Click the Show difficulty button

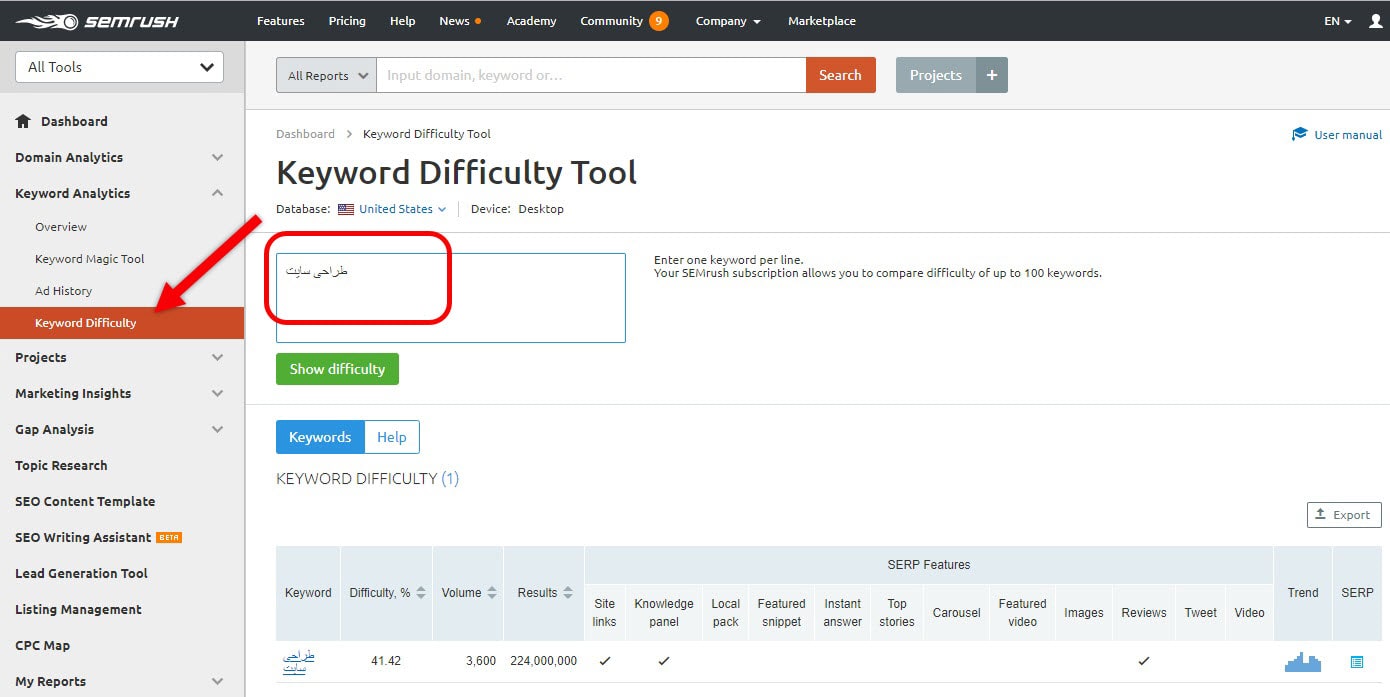[337, 368]
